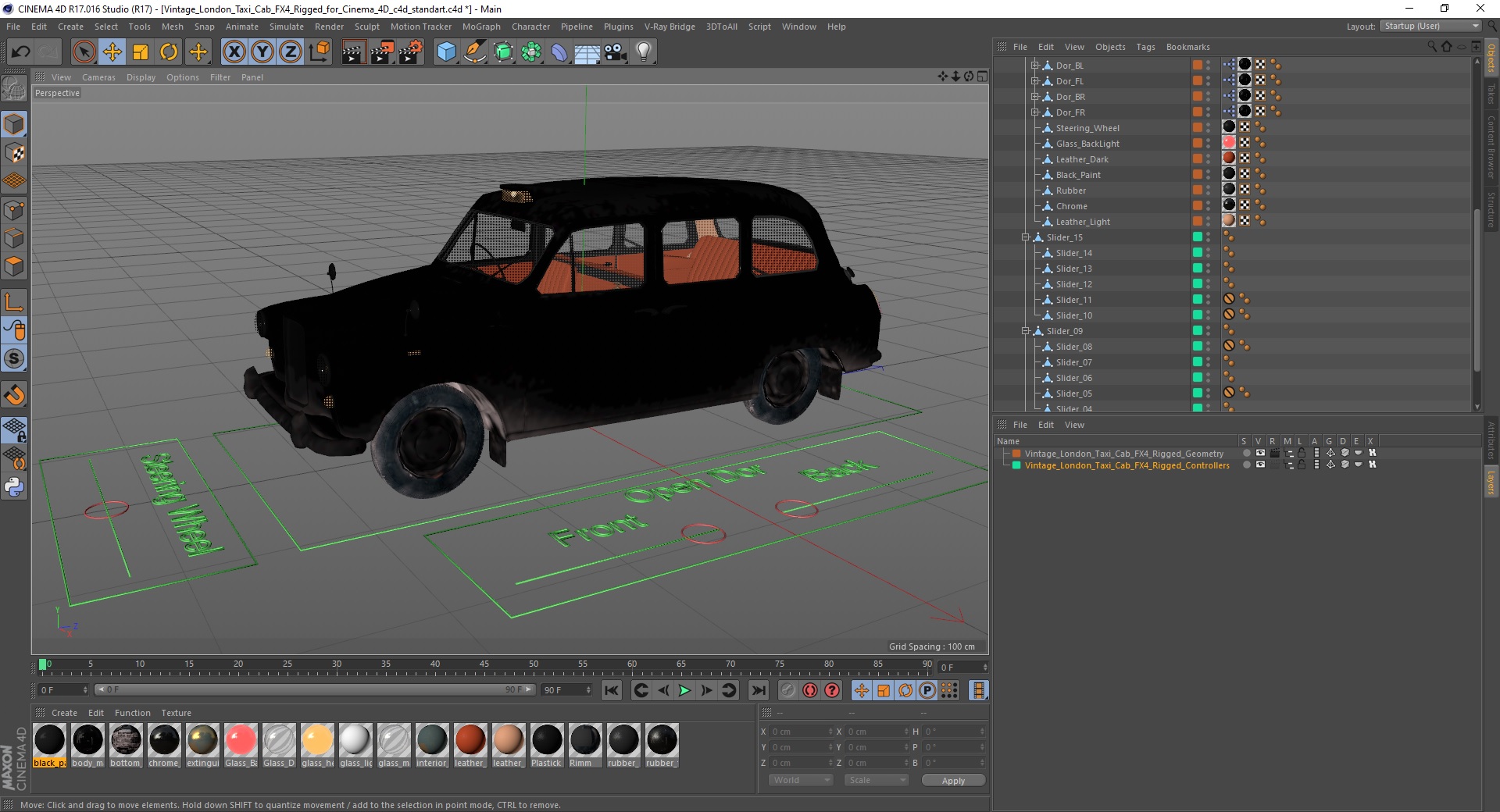Add a Light object
The width and height of the screenshot is (1500, 812).
[644, 52]
